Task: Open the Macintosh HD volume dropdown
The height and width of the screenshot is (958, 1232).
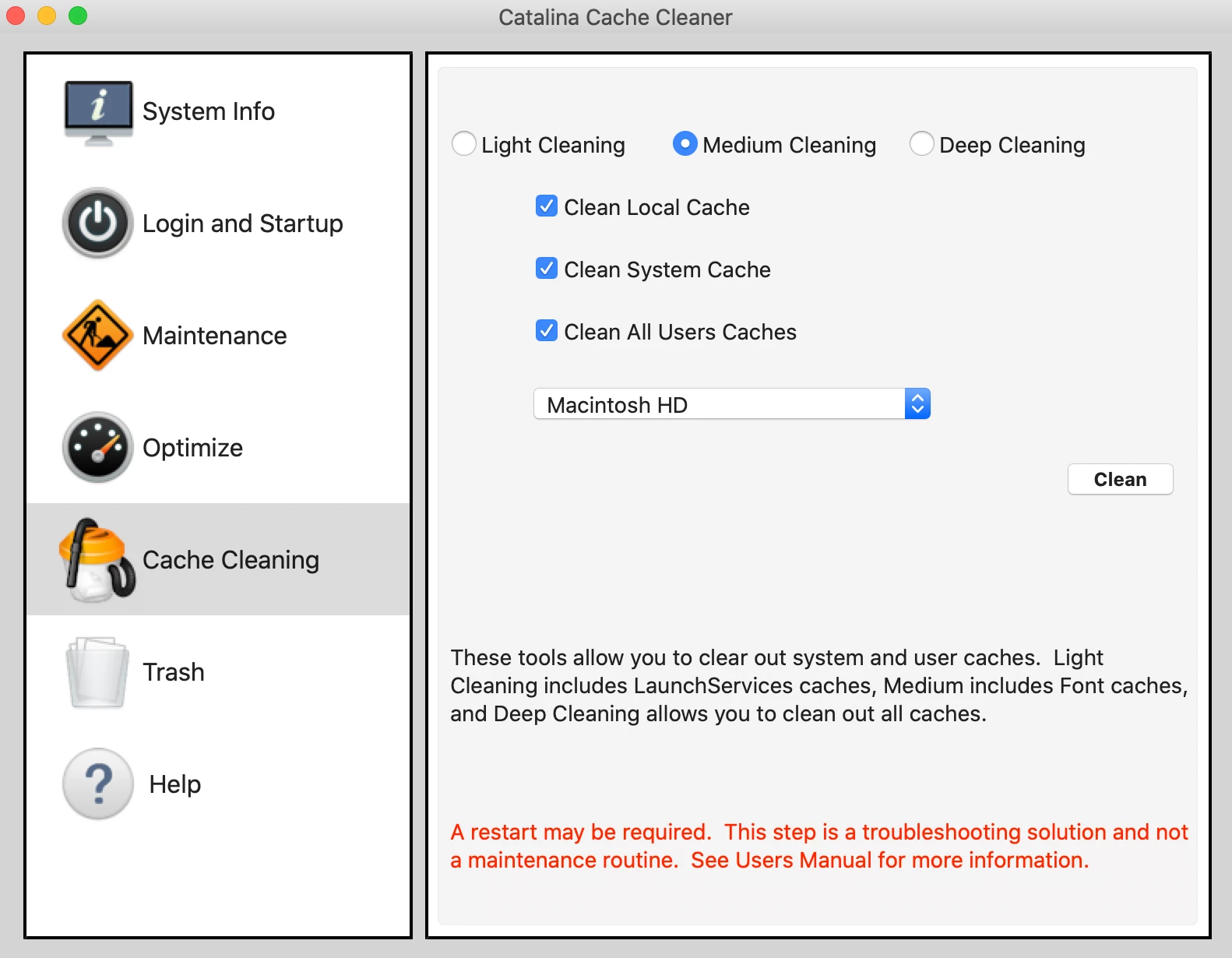Action: tap(732, 404)
